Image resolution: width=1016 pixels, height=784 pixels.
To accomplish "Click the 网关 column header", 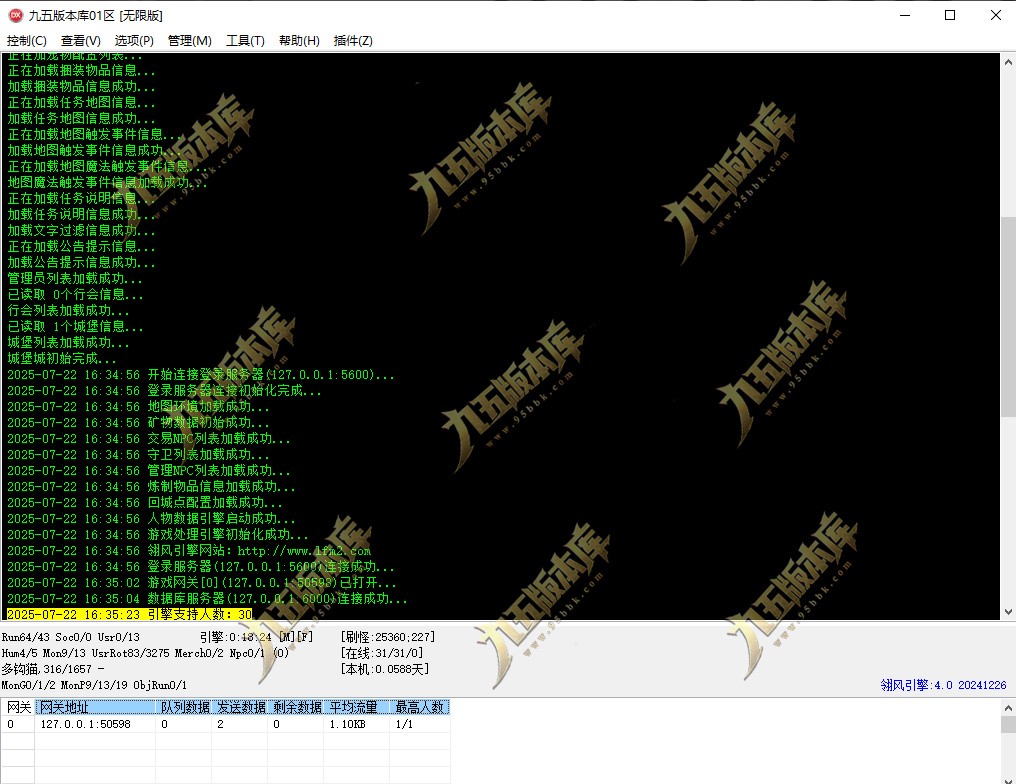I will [18, 707].
